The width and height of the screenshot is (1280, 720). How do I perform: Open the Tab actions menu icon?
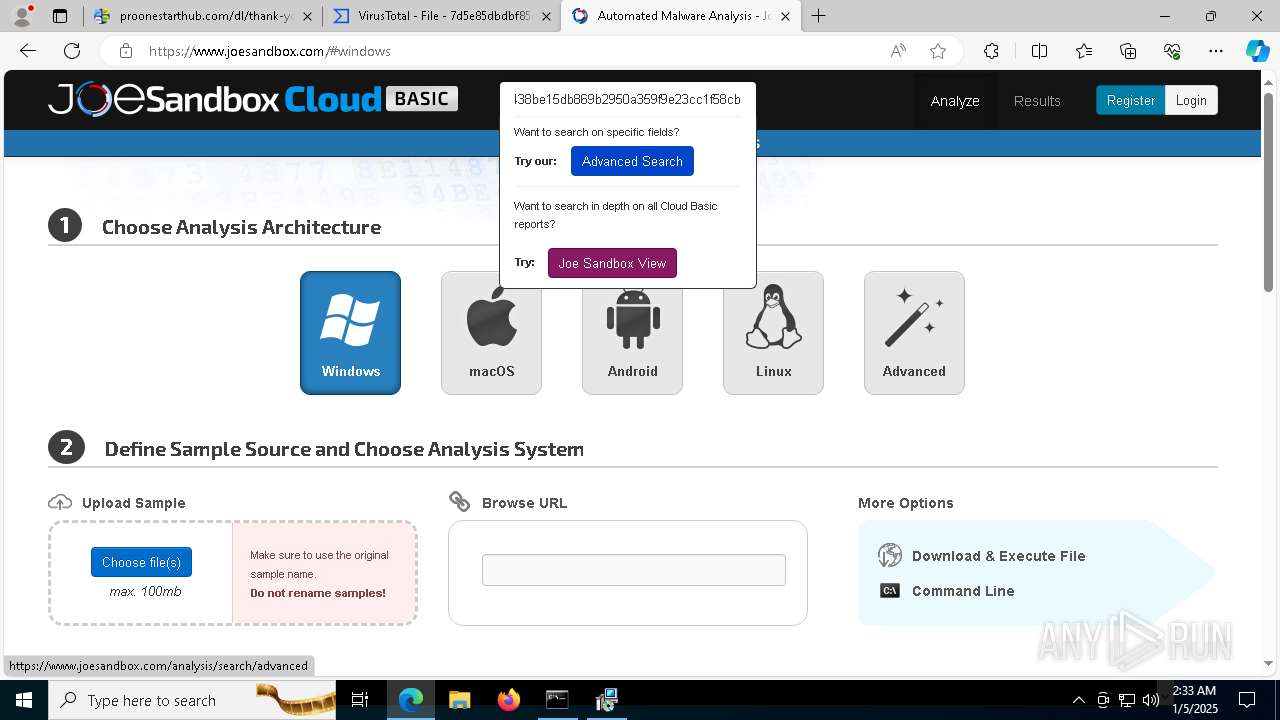coord(60,16)
